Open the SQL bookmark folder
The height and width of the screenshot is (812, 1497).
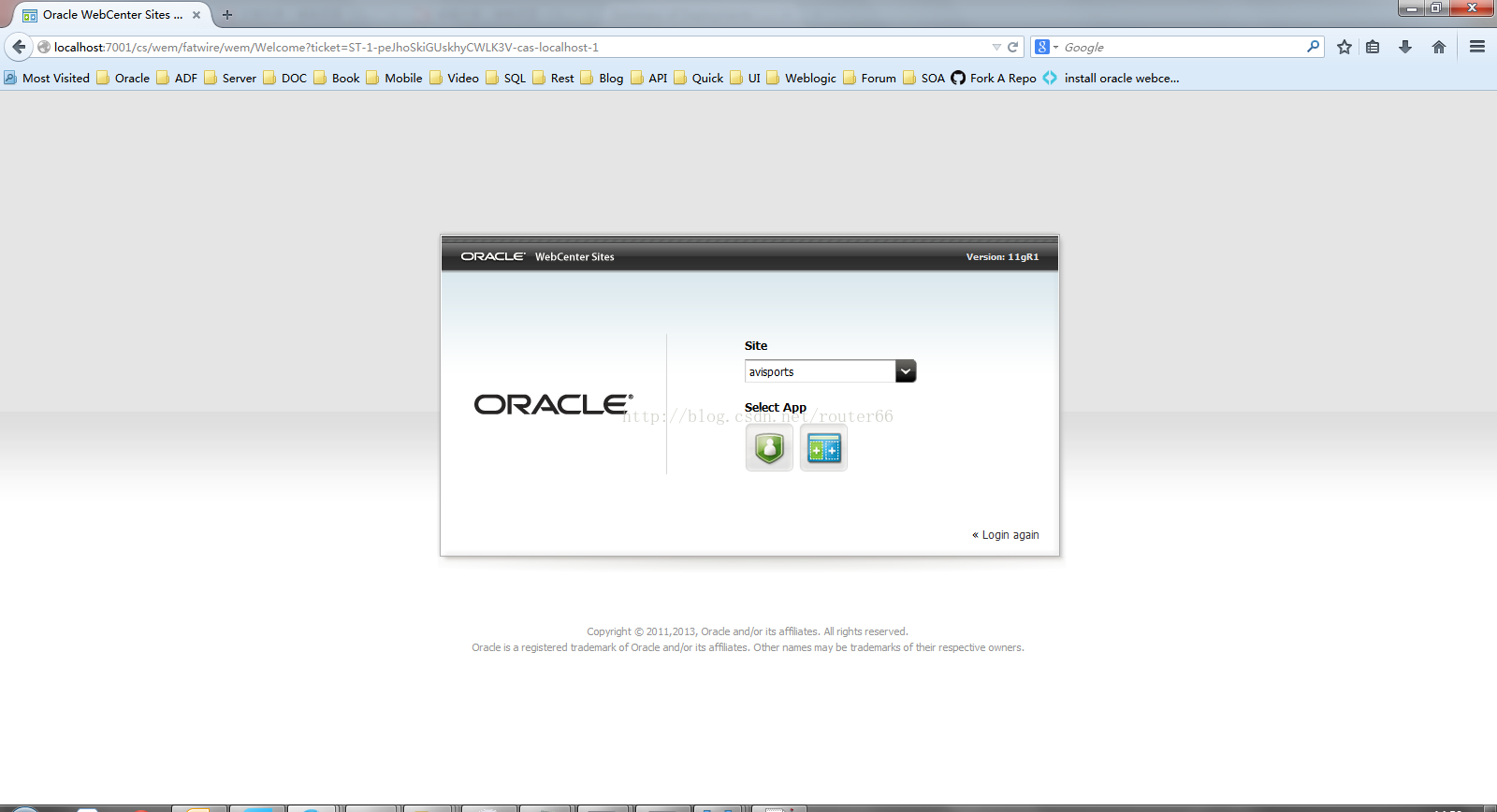tap(505, 78)
